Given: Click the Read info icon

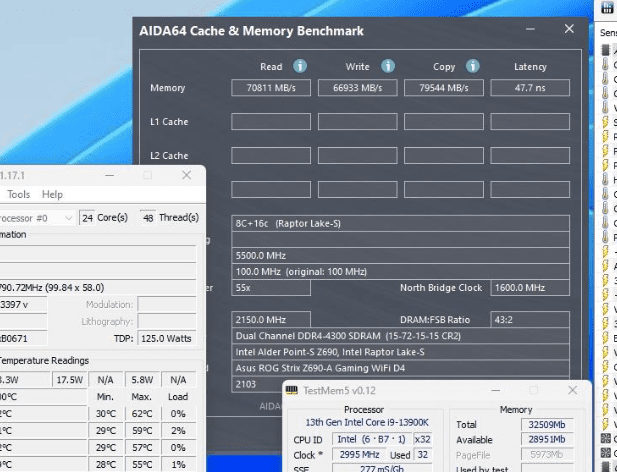Looking at the screenshot, I should click(300, 66).
